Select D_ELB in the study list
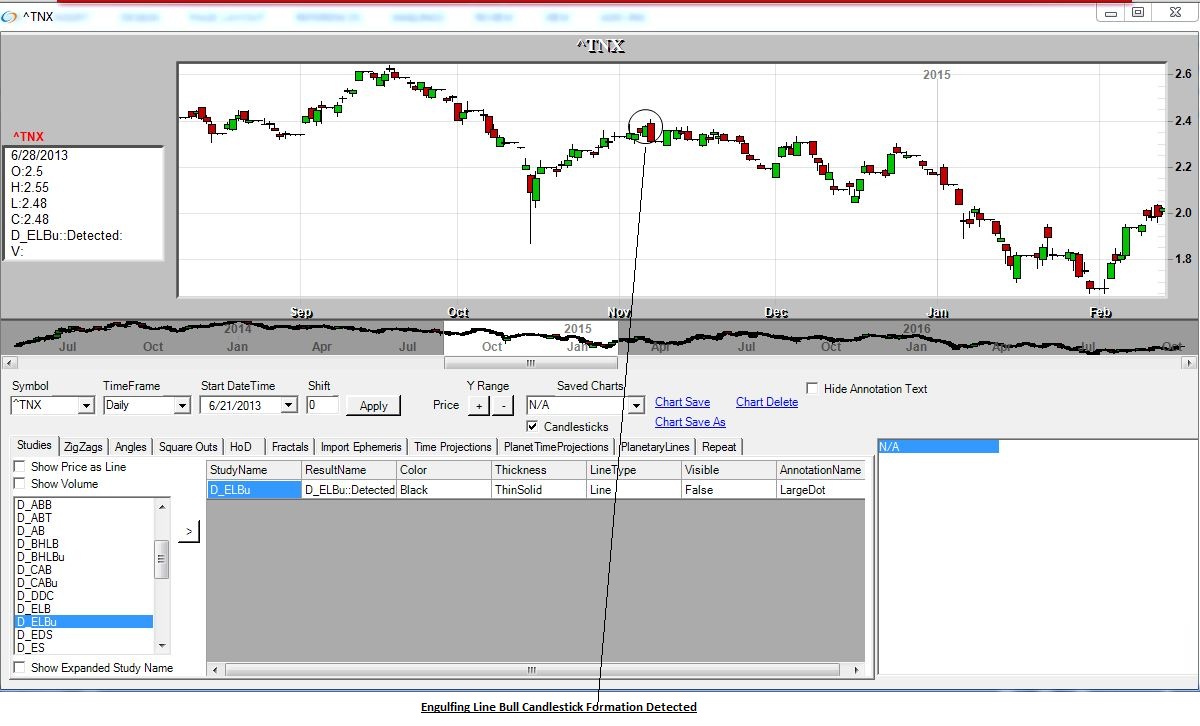Viewport: 1200px width, 726px height. coord(34,609)
